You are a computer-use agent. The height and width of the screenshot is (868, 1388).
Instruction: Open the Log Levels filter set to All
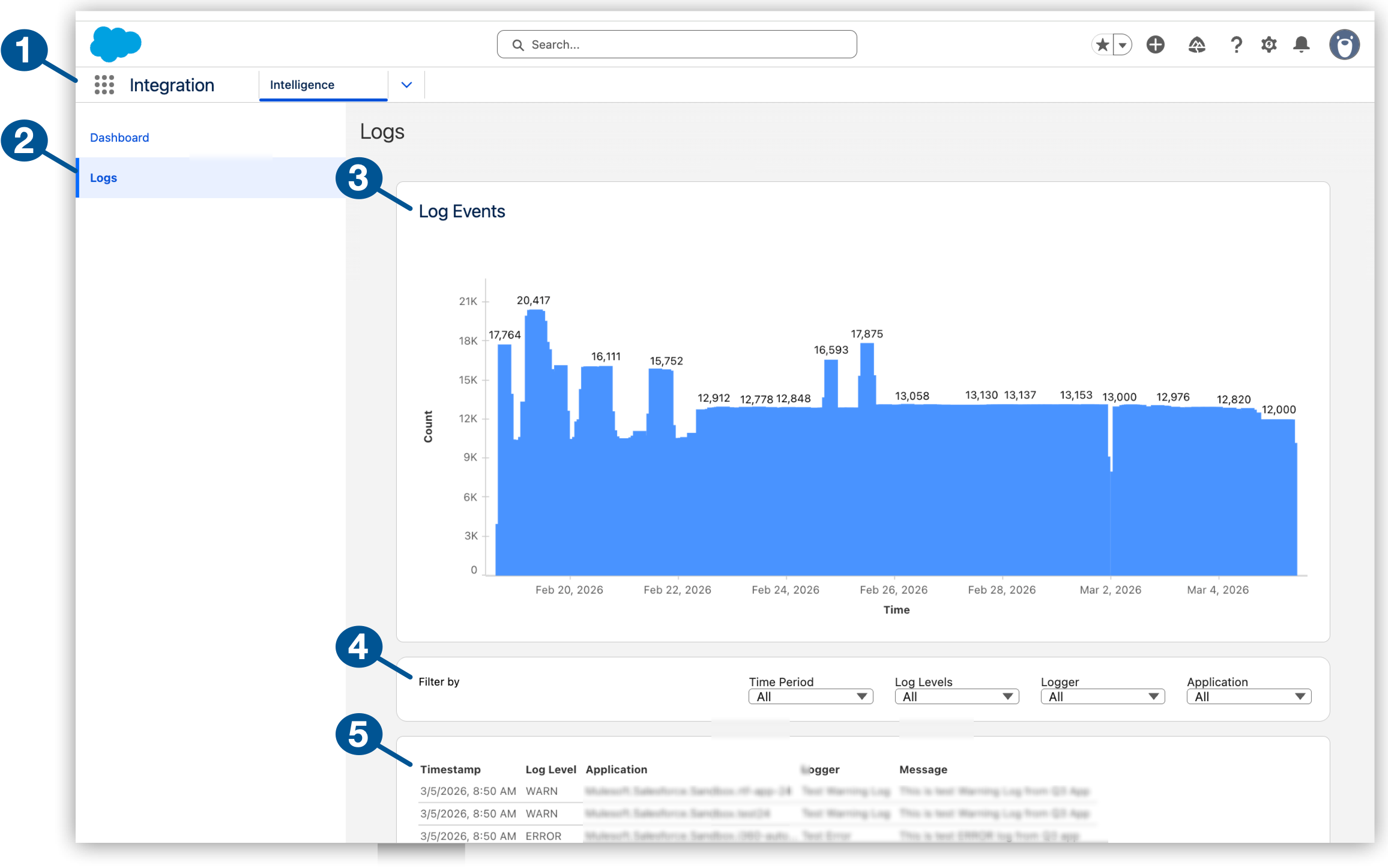(x=956, y=696)
